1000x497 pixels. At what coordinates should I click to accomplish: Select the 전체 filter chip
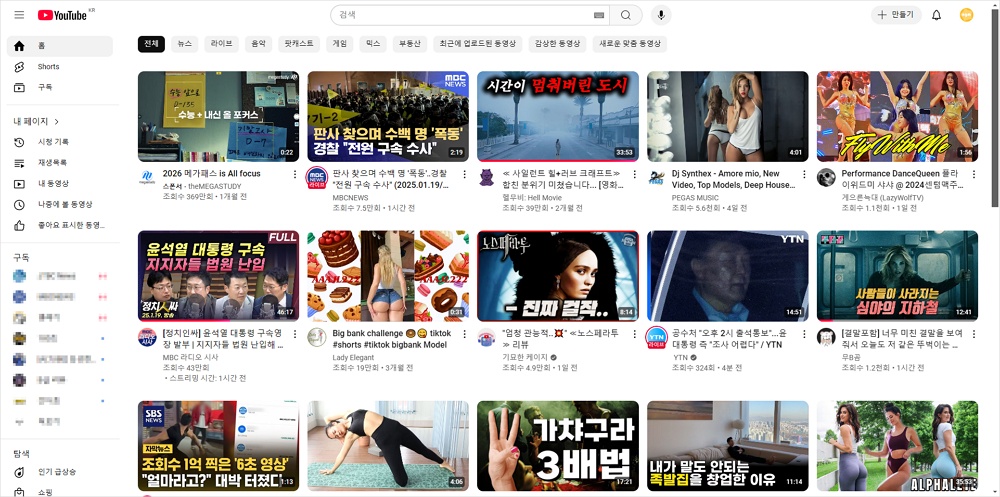pos(151,44)
